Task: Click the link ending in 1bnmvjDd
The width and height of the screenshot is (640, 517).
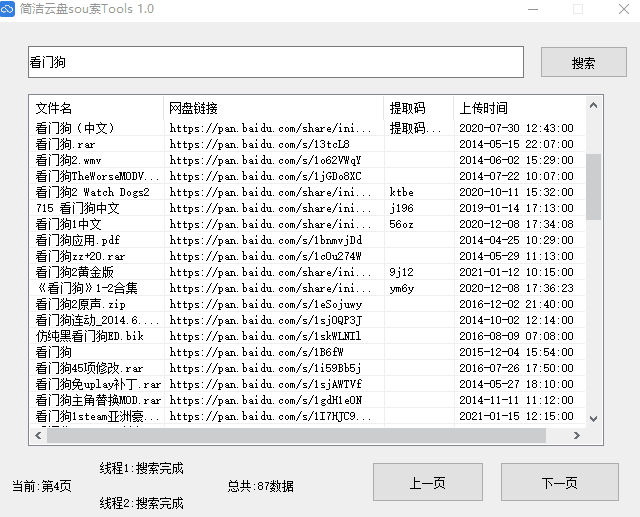Action: click(x=266, y=240)
